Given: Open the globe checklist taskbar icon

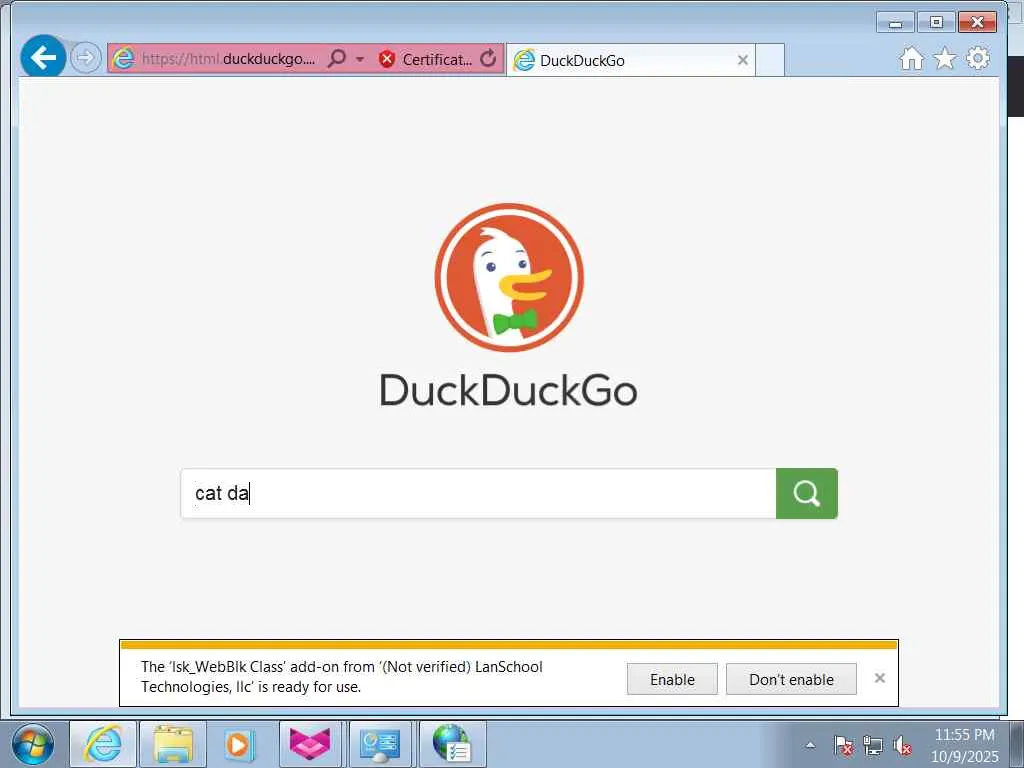Looking at the screenshot, I should coord(451,744).
